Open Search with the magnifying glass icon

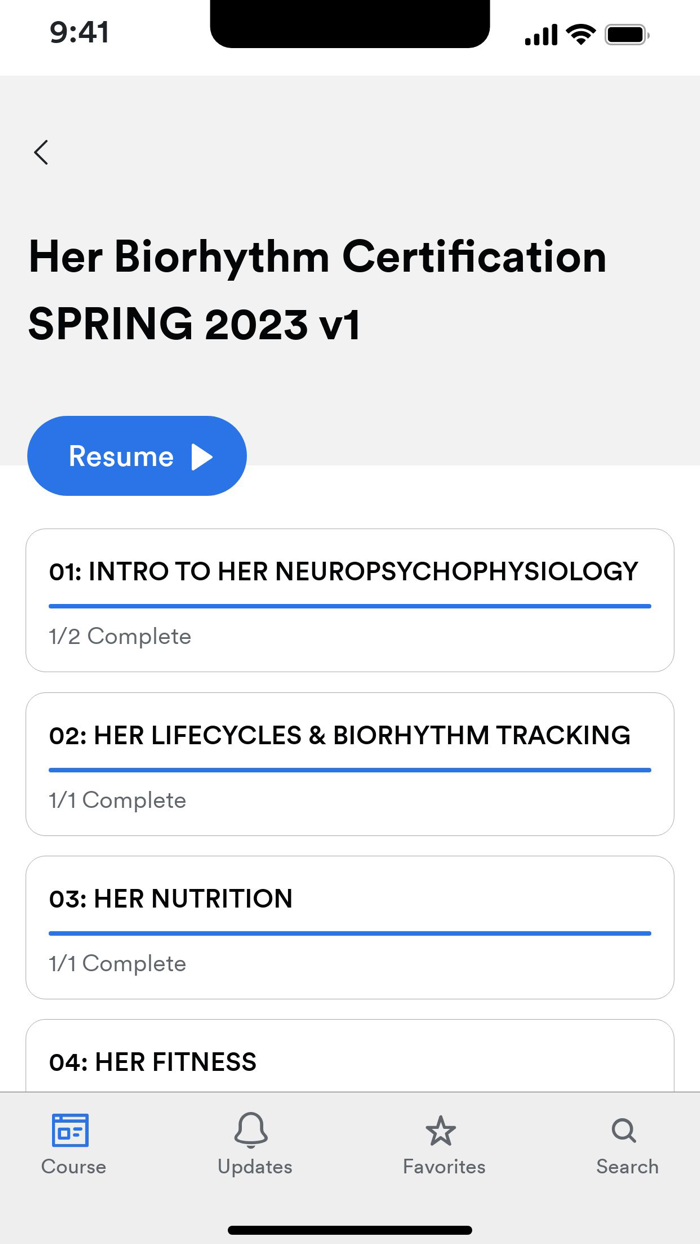click(x=624, y=1131)
